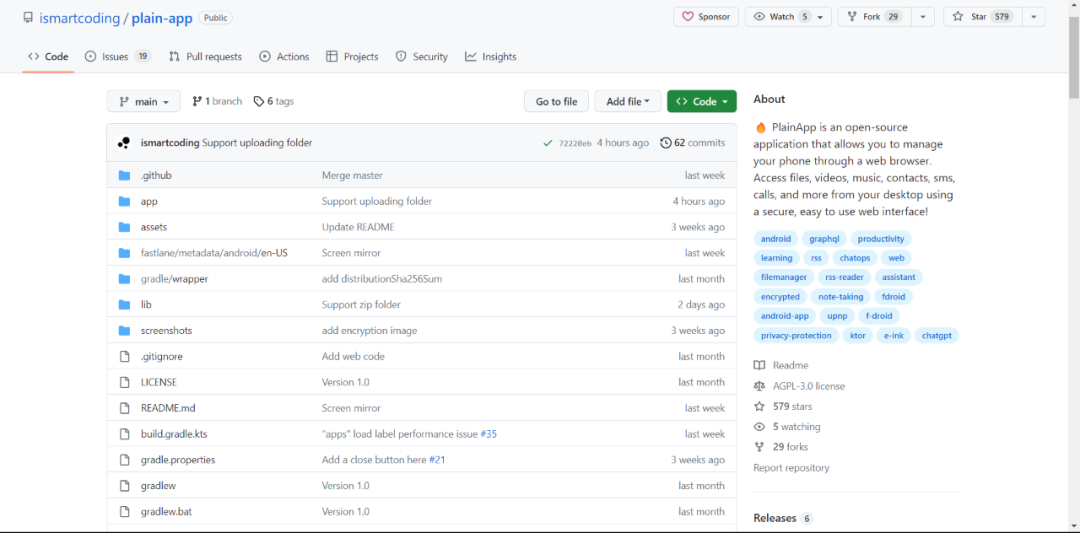Expand the dropdown arrow next to Star
Screen dimensions: 1080x533
1034,17
